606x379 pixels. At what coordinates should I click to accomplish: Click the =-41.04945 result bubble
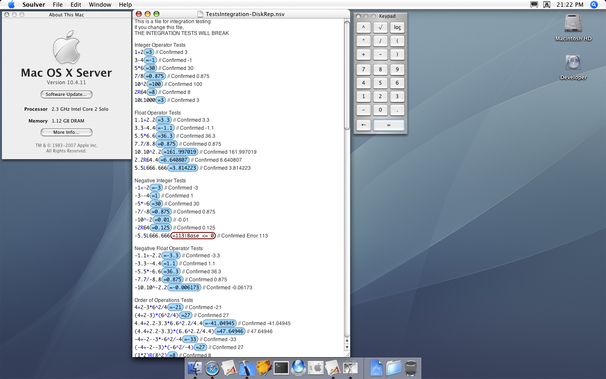pyautogui.click(x=220, y=323)
